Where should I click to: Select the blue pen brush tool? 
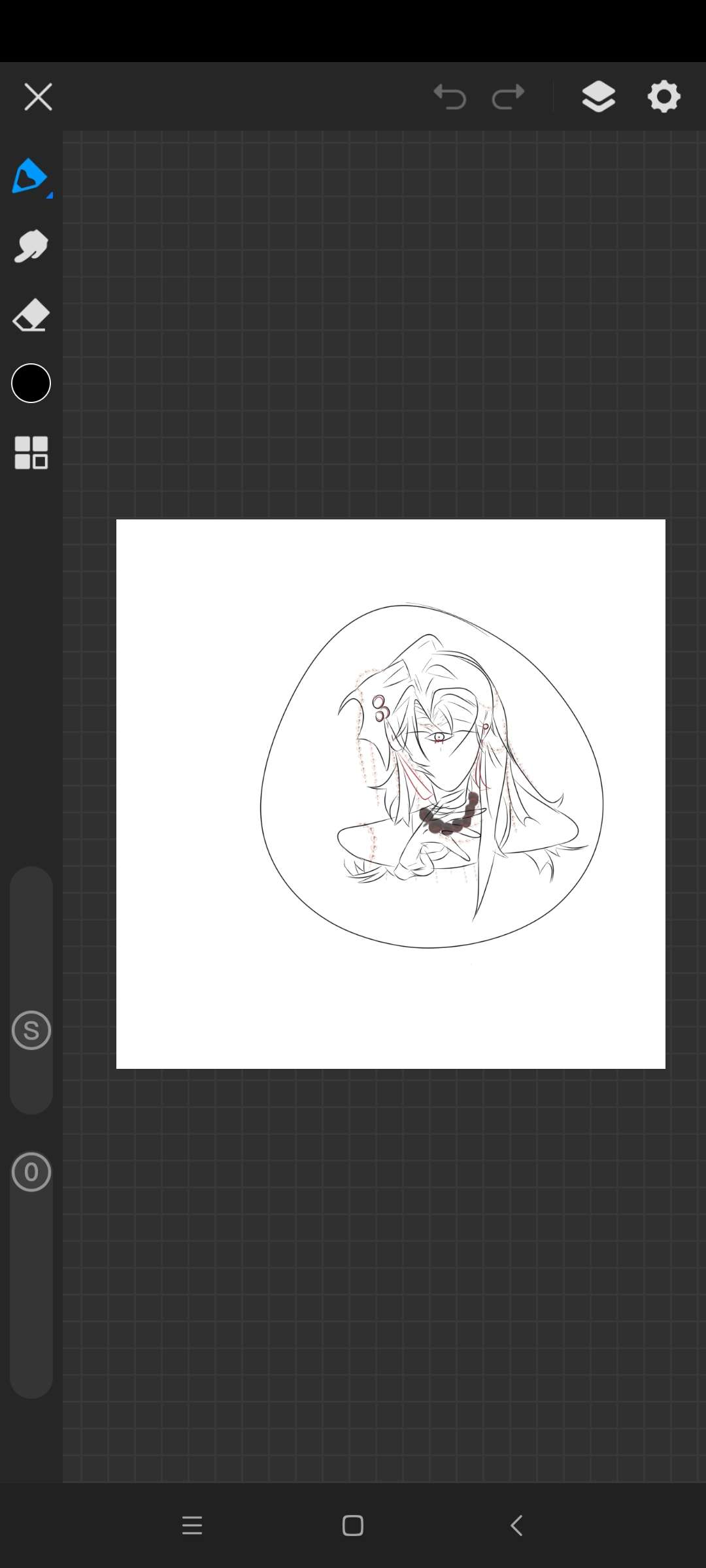[x=31, y=176]
